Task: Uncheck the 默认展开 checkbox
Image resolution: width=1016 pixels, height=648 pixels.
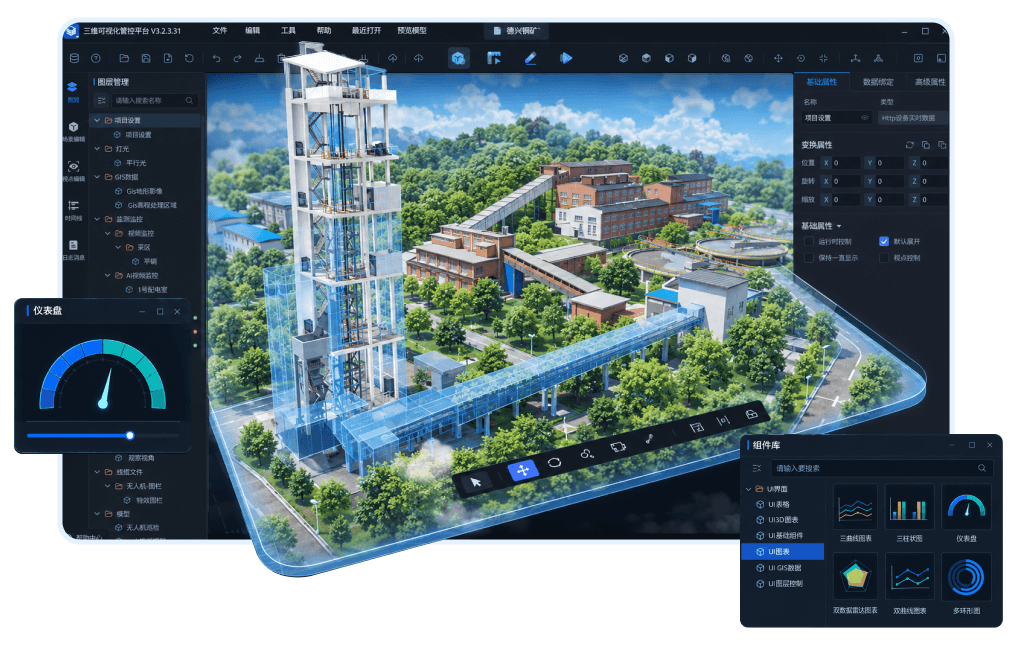Action: click(884, 241)
